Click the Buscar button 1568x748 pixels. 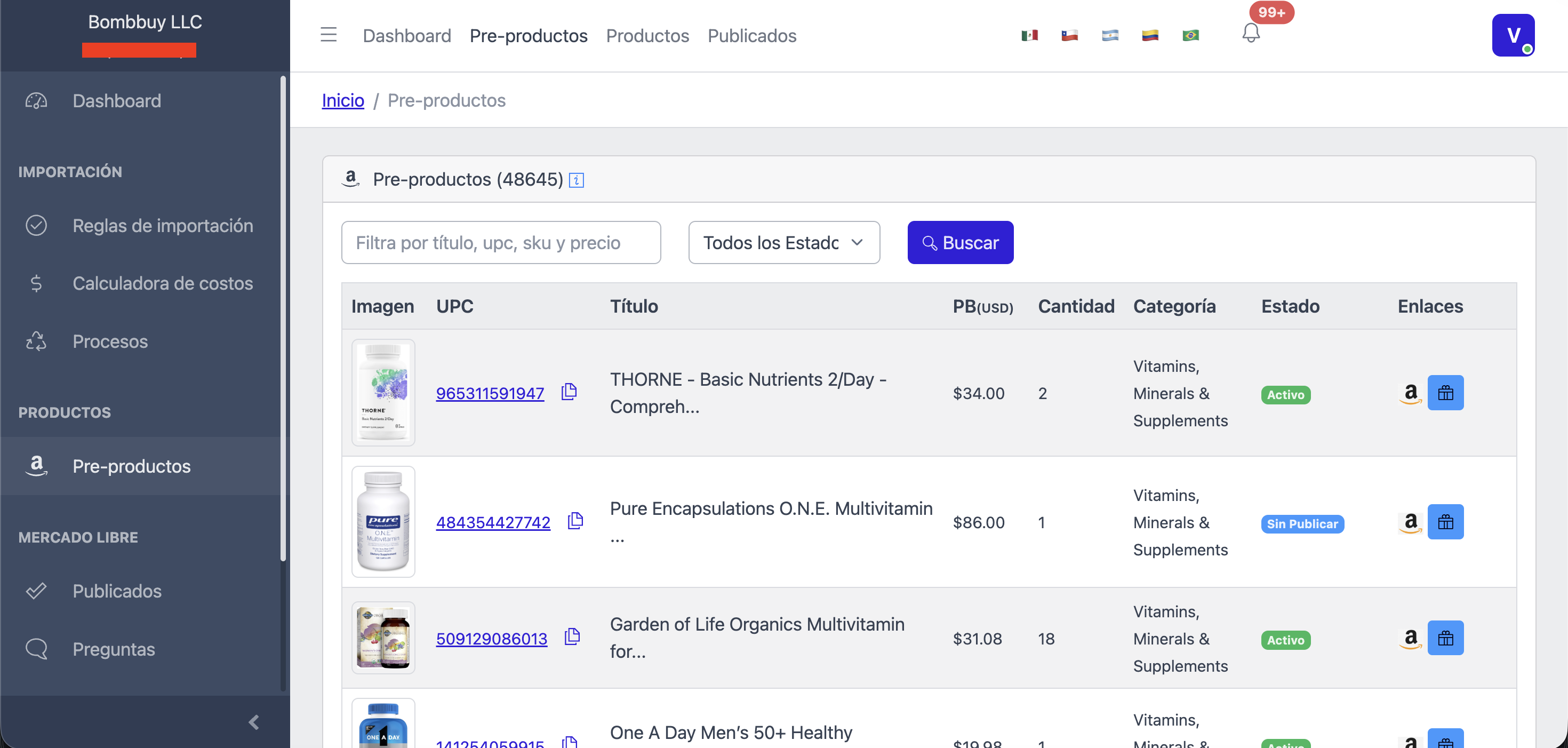(960, 242)
